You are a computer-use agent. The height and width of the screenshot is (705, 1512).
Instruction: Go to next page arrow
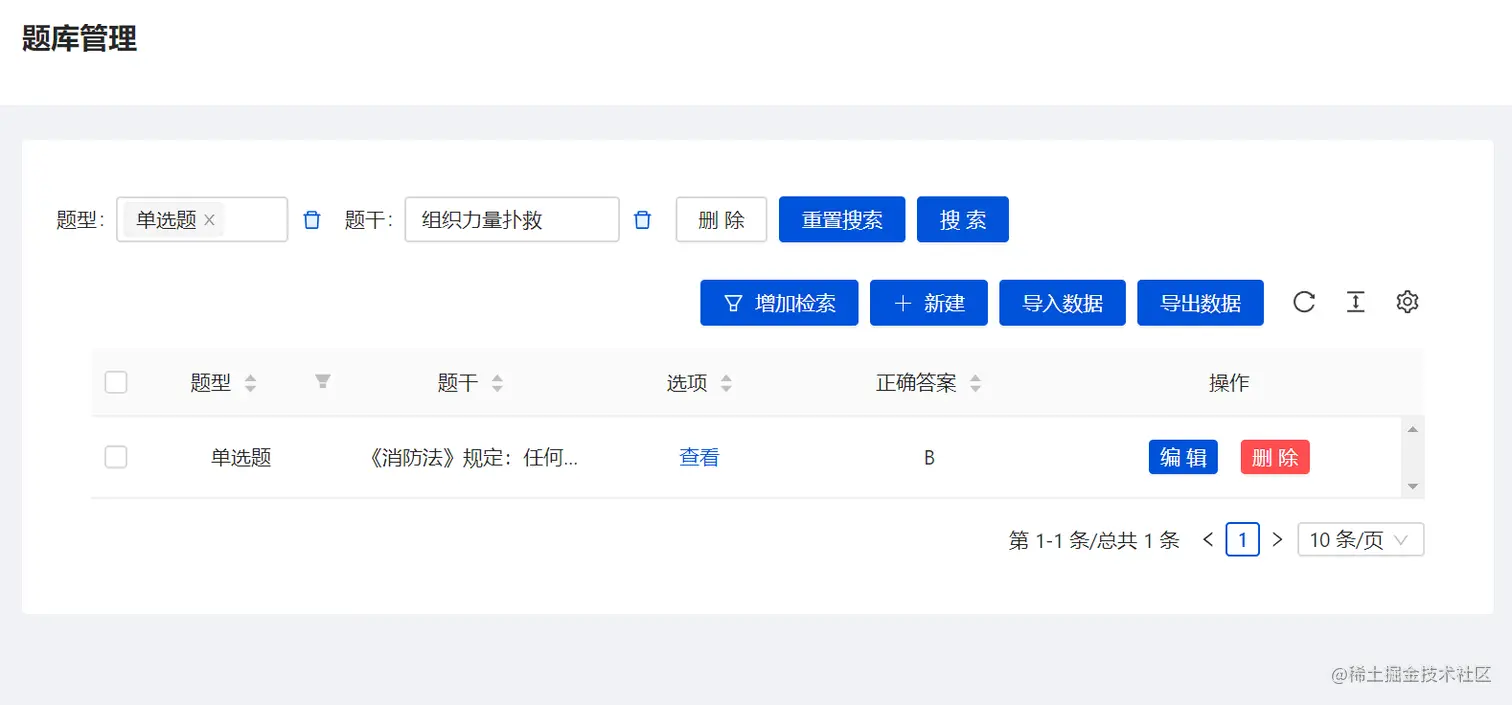click(1277, 540)
